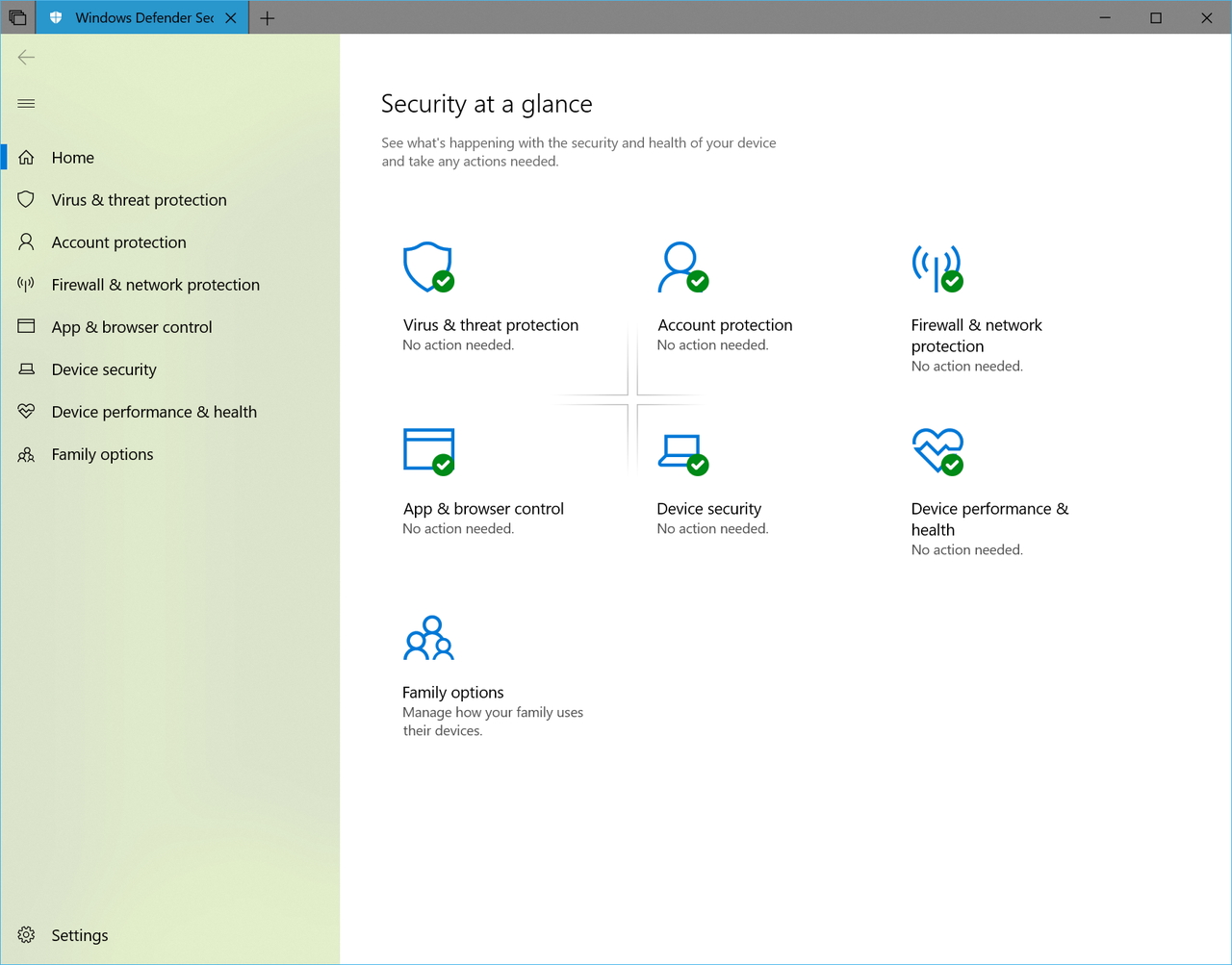The width and height of the screenshot is (1232, 965).
Task: Select Account protection in the navigation pane
Action: 120,241
